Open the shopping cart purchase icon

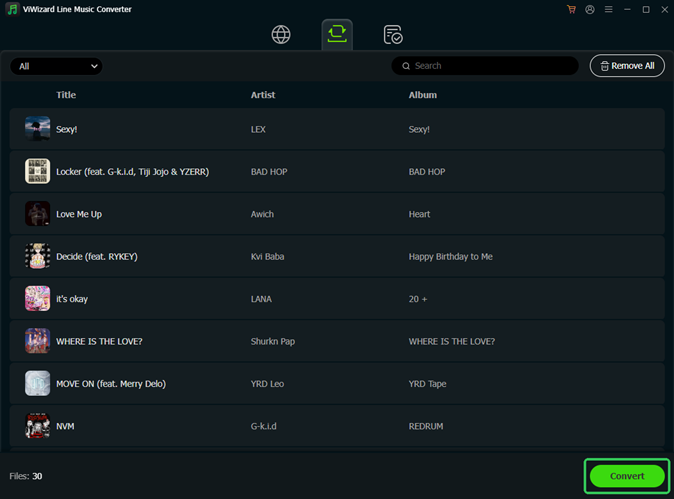tap(571, 9)
